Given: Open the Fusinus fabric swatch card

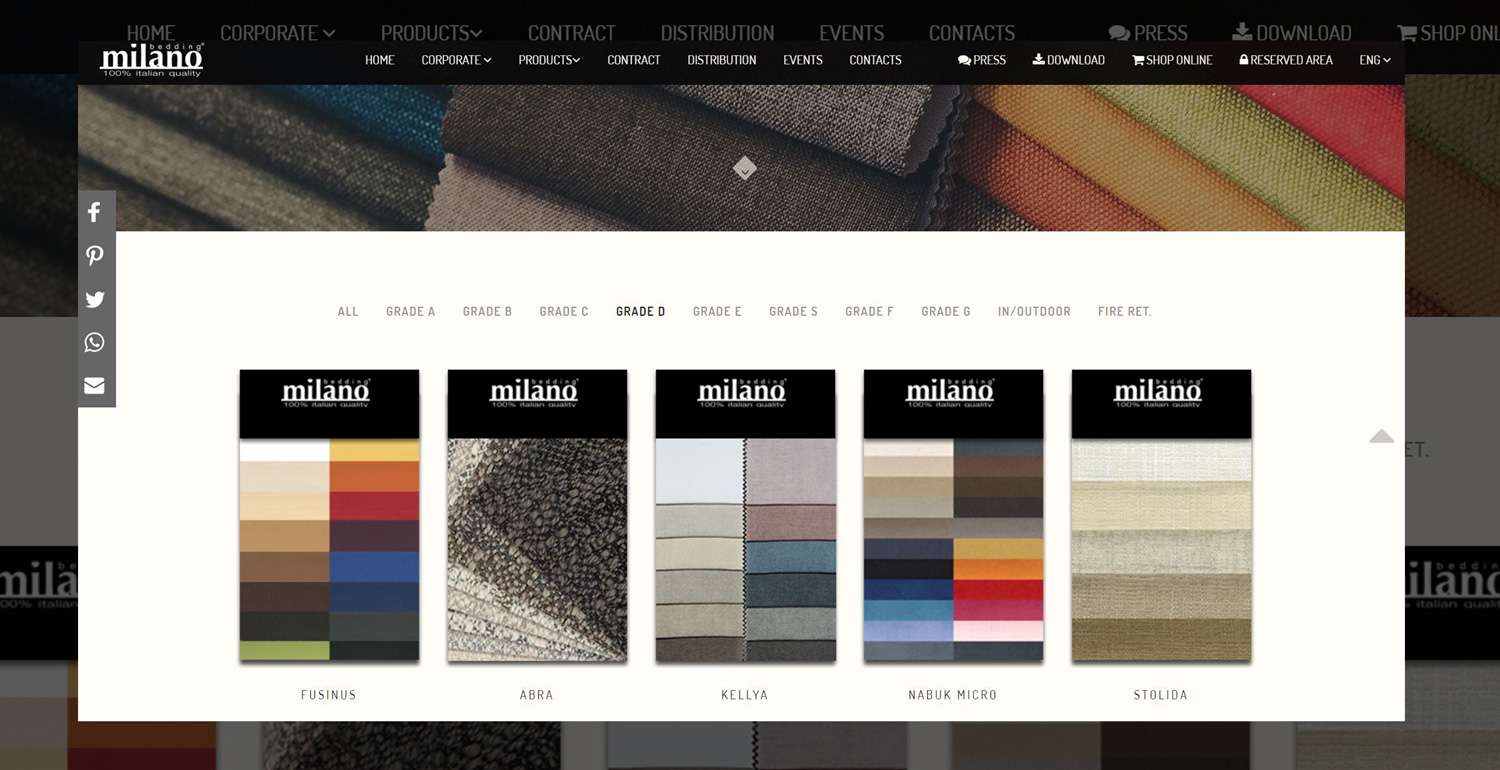Looking at the screenshot, I should point(329,515).
